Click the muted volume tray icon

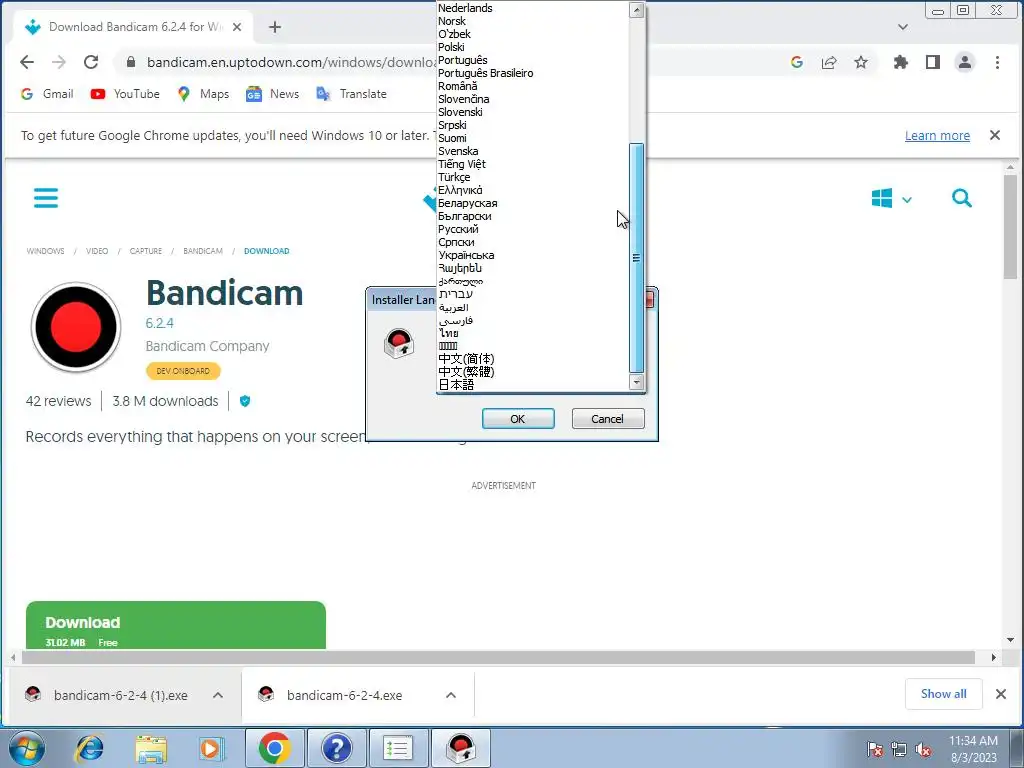tap(923, 750)
